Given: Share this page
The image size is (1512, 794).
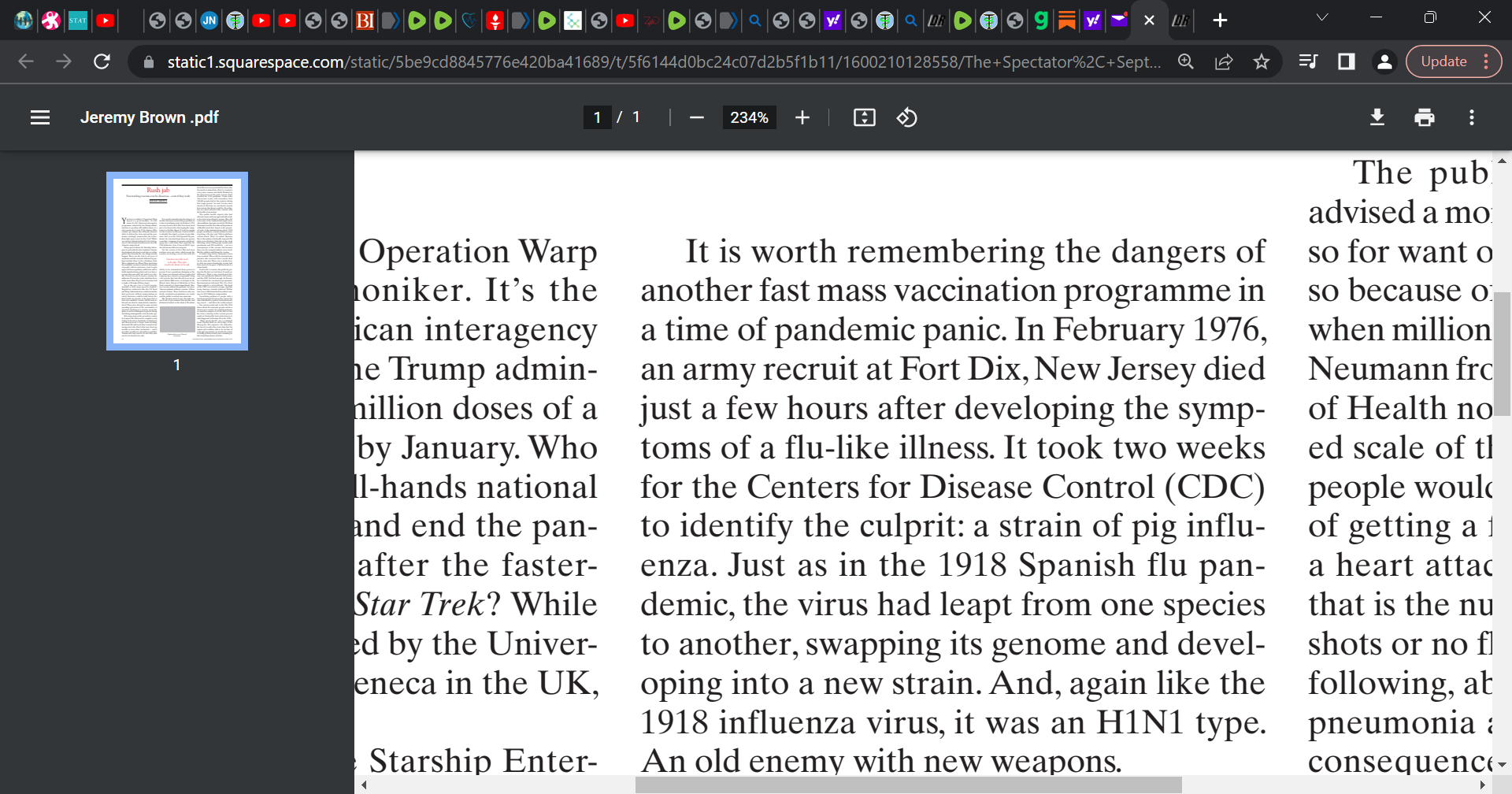Looking at the screenshot, I should pyautogui.click(x=1224, y=61).
